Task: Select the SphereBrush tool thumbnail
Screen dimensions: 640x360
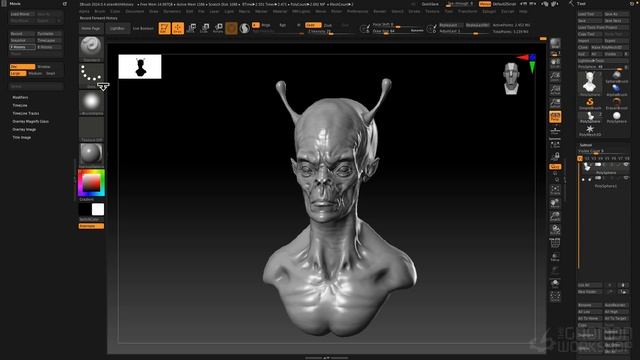Action: coord(616,76)
